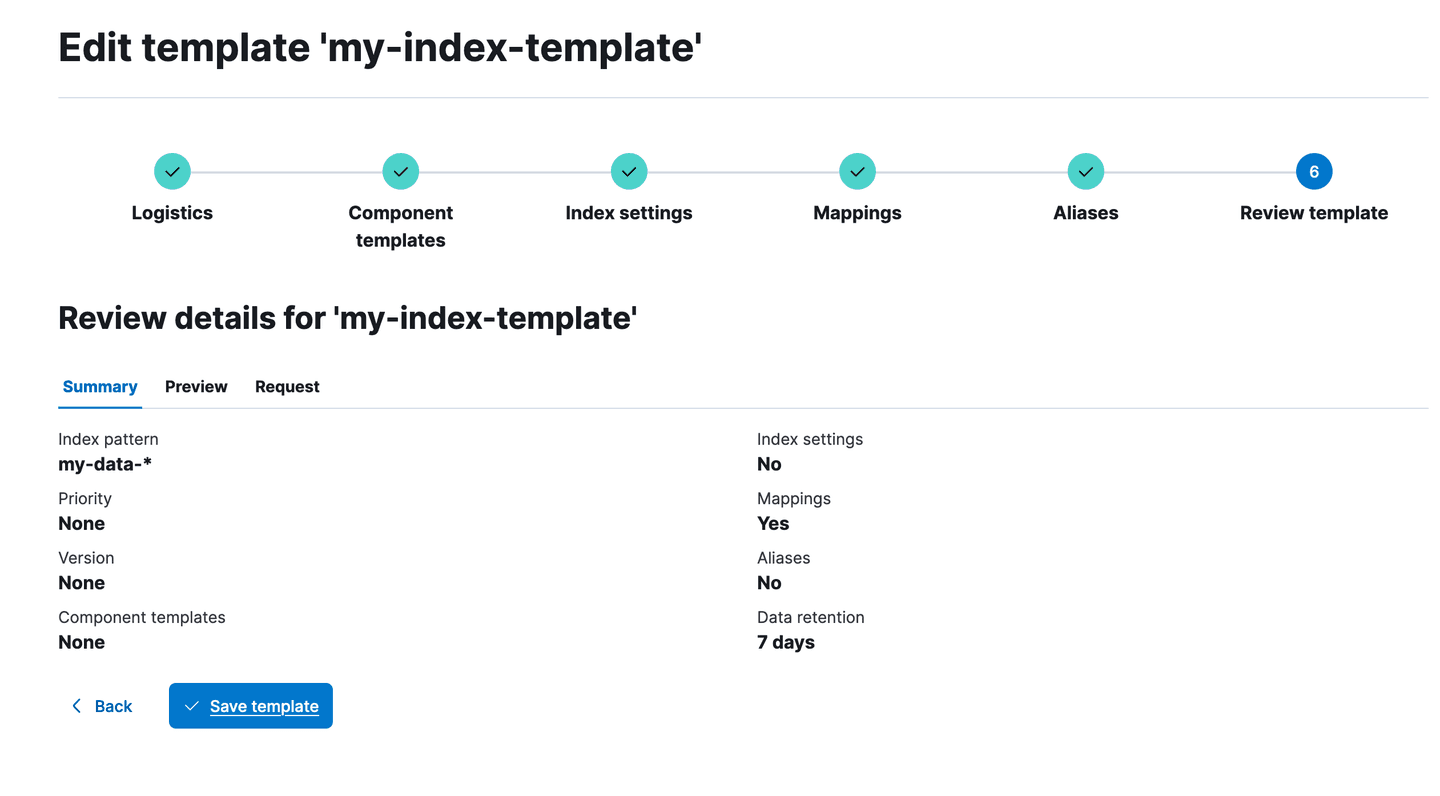Viewport: 1440px width, 796px height.
Task: Click the Aliases step label
Action: [x=1085, y=213]
